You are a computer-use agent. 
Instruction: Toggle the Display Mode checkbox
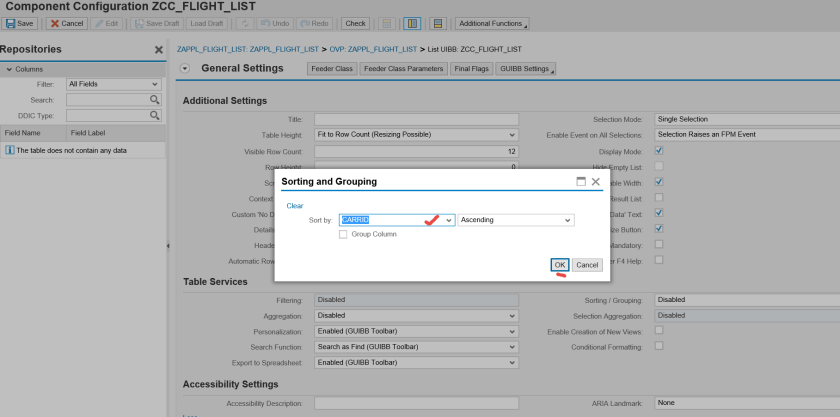click(x=659, y=151)
